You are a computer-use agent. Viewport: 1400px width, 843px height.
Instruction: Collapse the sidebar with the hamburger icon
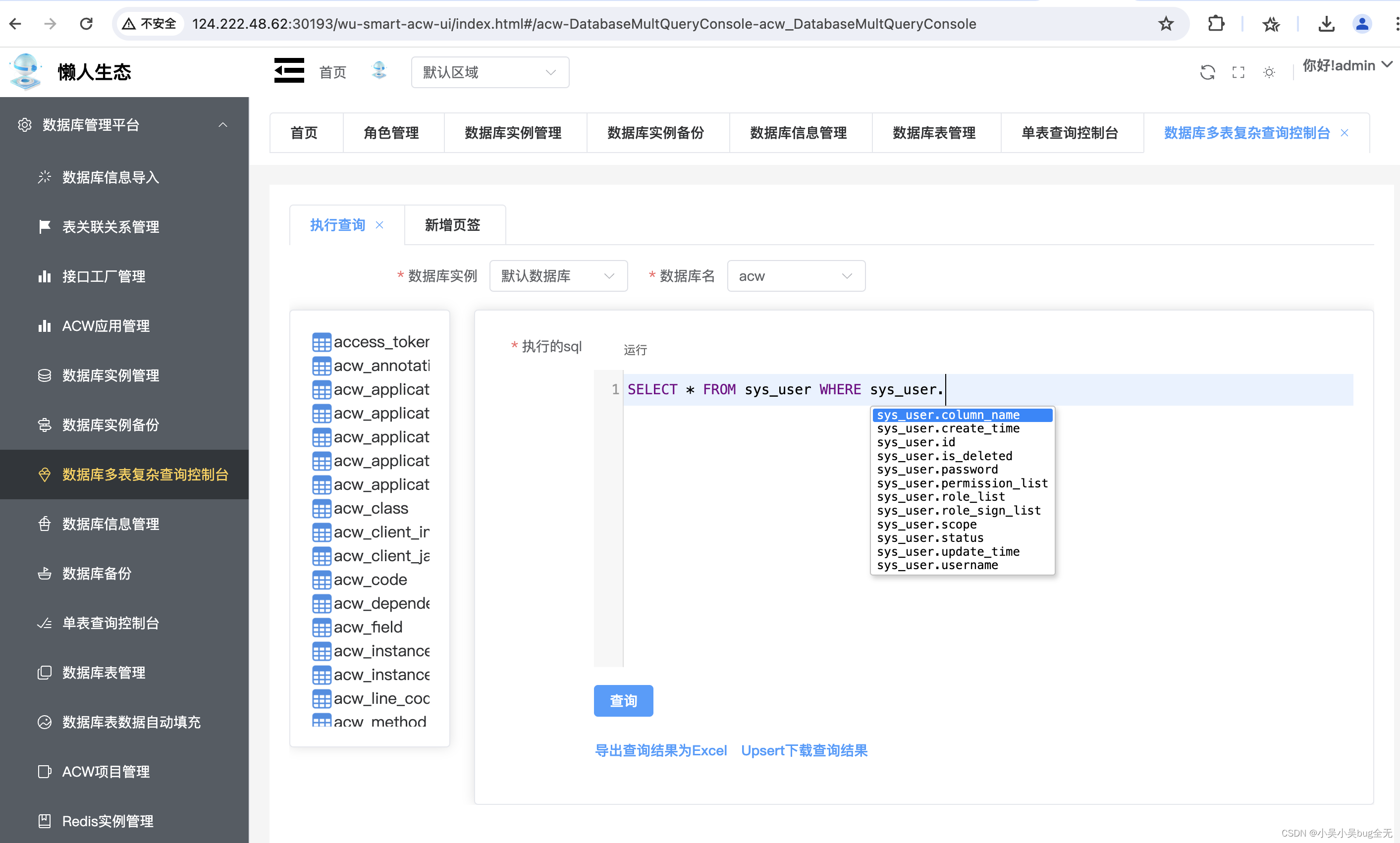[x=289, y=71]
